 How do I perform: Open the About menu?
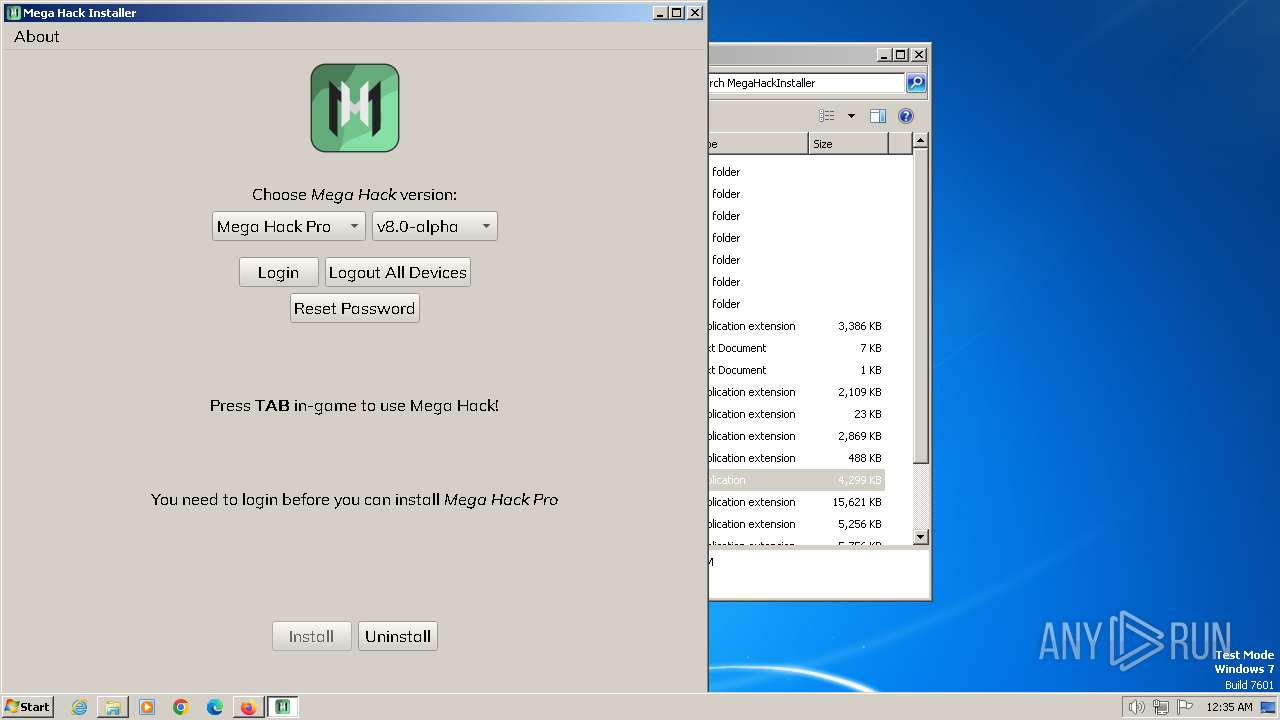37,36
